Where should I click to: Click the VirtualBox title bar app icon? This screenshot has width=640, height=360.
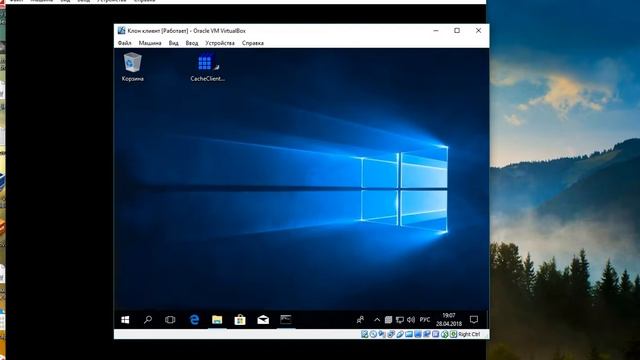121,31
